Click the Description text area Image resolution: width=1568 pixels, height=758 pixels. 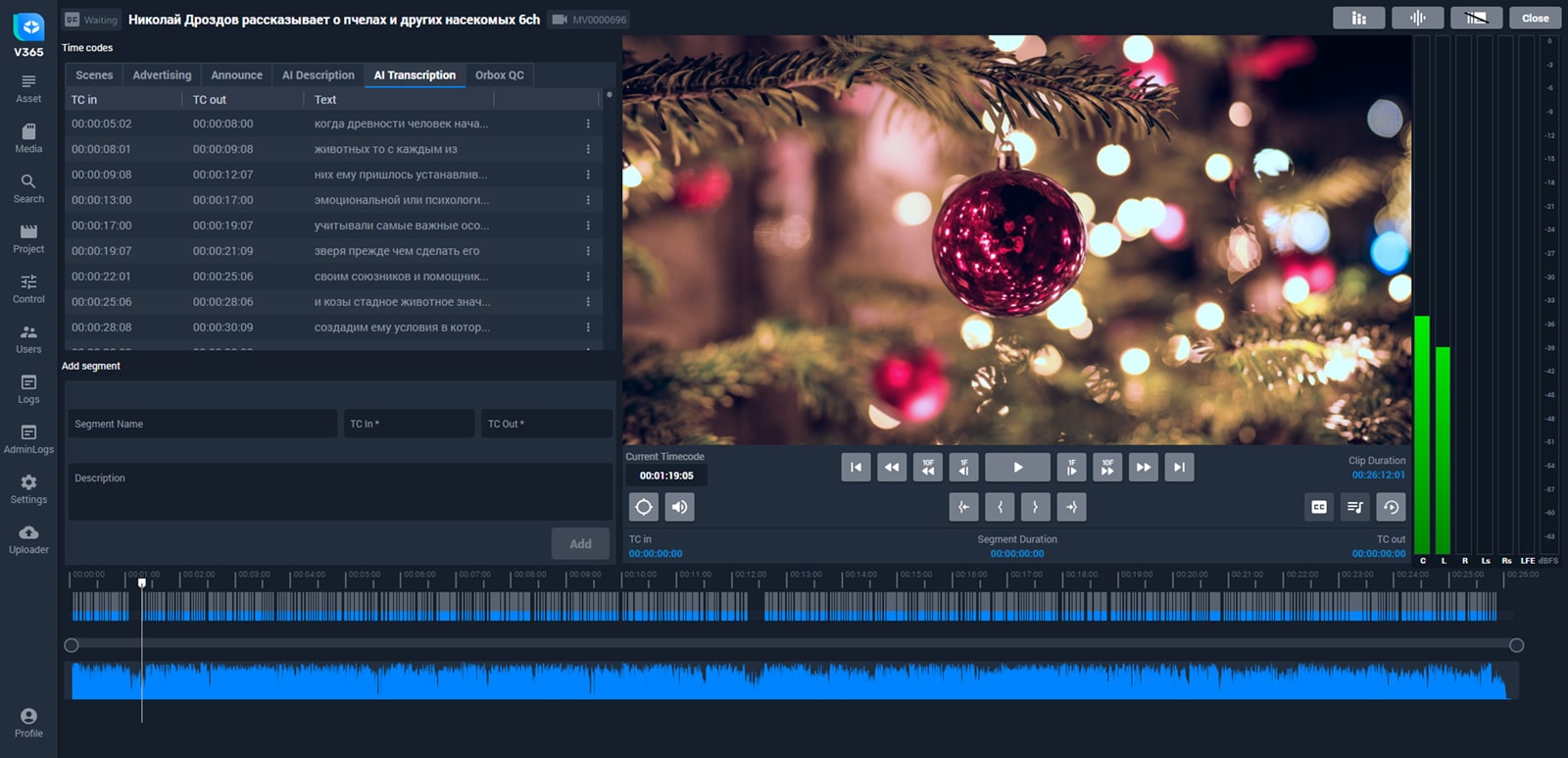pos(339,491)
